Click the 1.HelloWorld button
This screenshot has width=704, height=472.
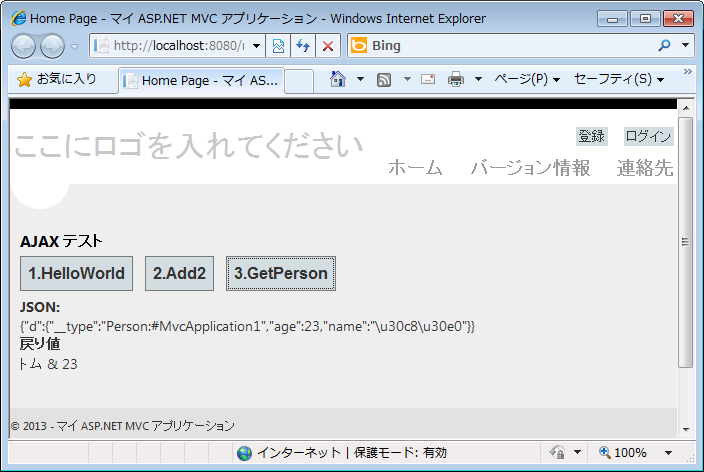pyautogui.click(x=76, y=273)
